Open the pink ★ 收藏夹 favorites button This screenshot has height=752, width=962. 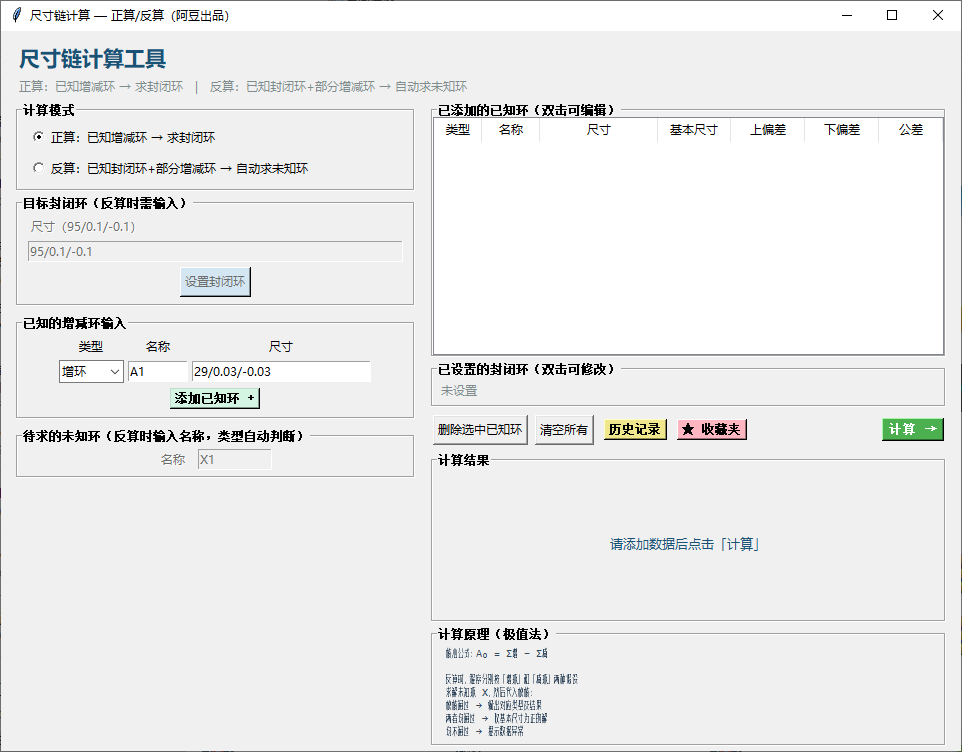pos(712,429)
